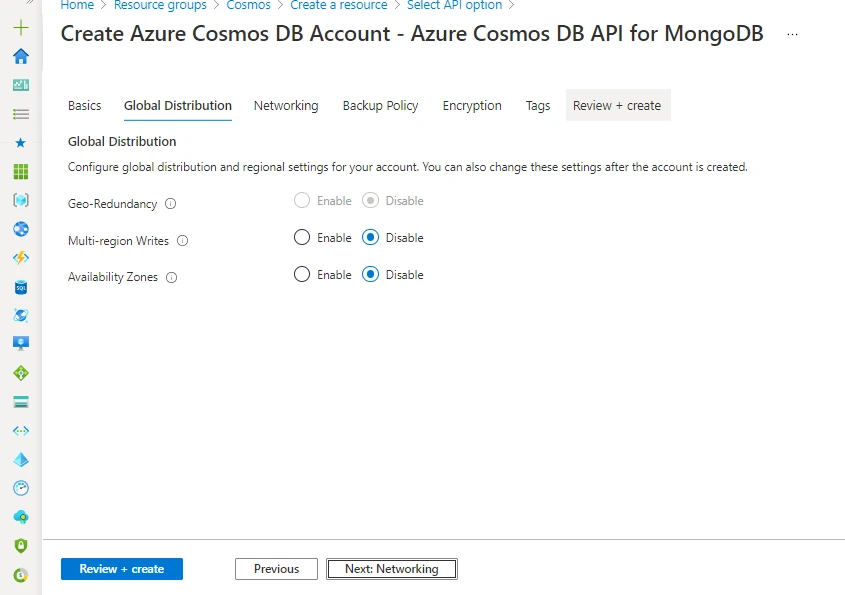Open Virtual machines from the sidebar

(x=21, y=342)
